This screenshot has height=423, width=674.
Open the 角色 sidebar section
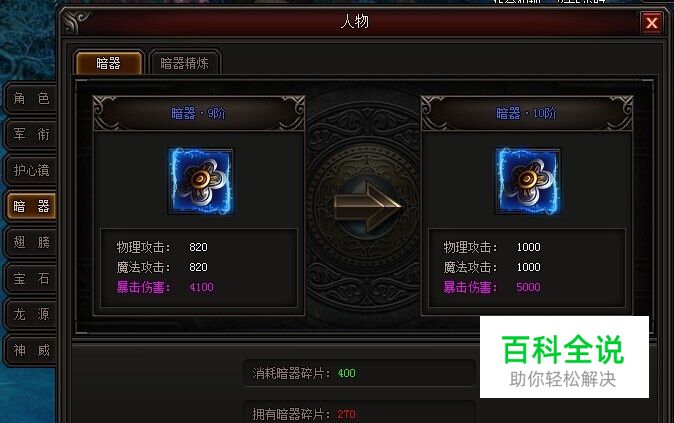tap(31, 98)
